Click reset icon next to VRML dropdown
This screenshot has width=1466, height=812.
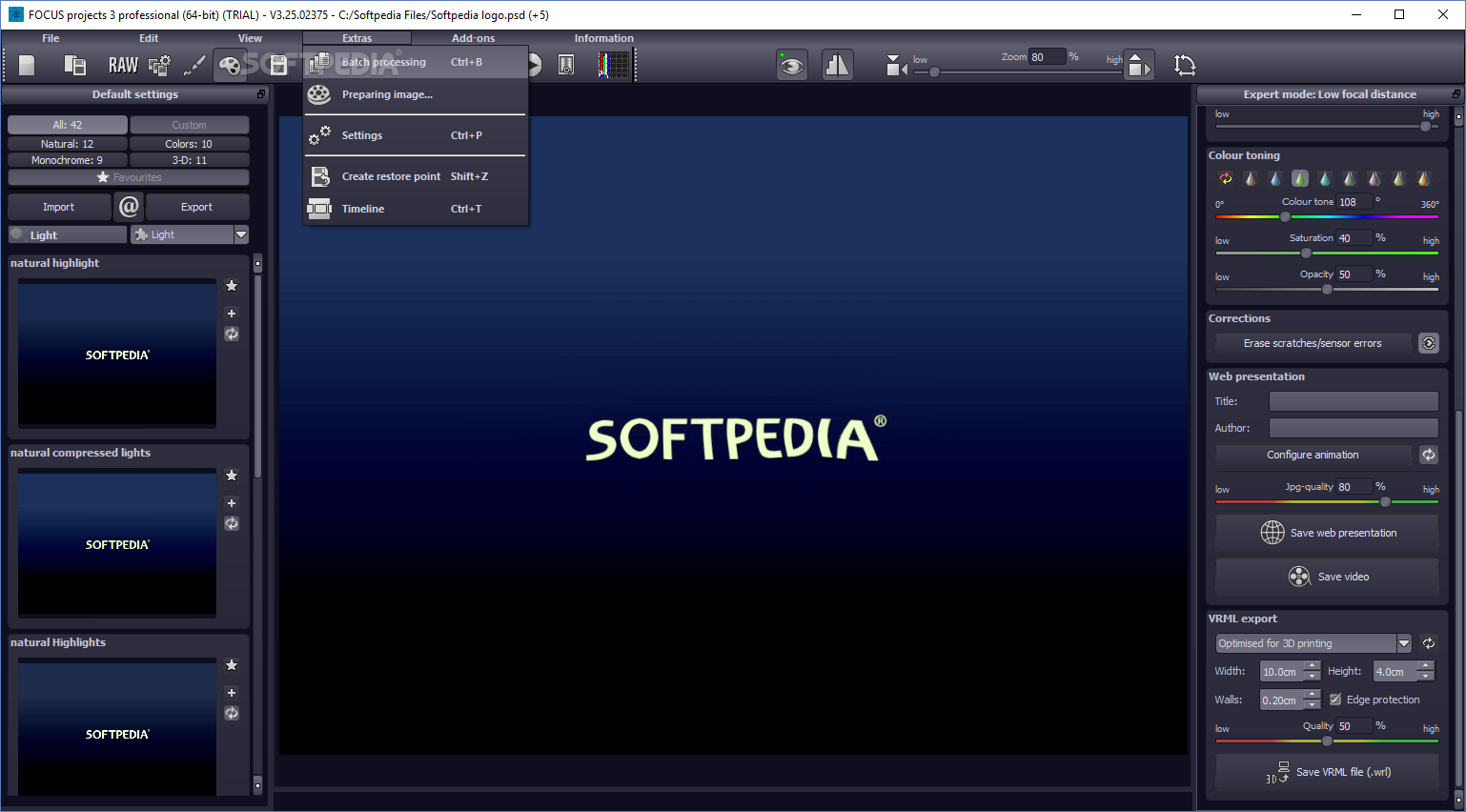1429,643
